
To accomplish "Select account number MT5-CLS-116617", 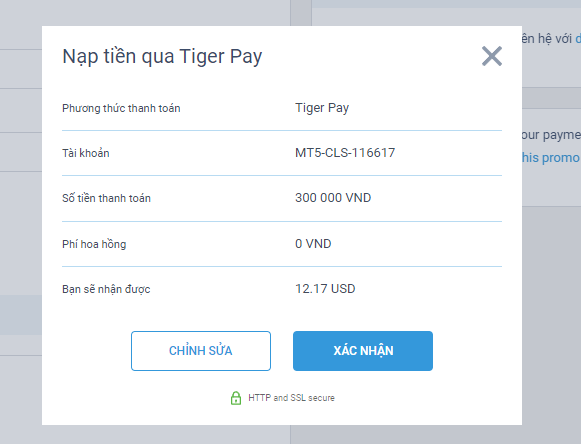I will click(345, 153).
